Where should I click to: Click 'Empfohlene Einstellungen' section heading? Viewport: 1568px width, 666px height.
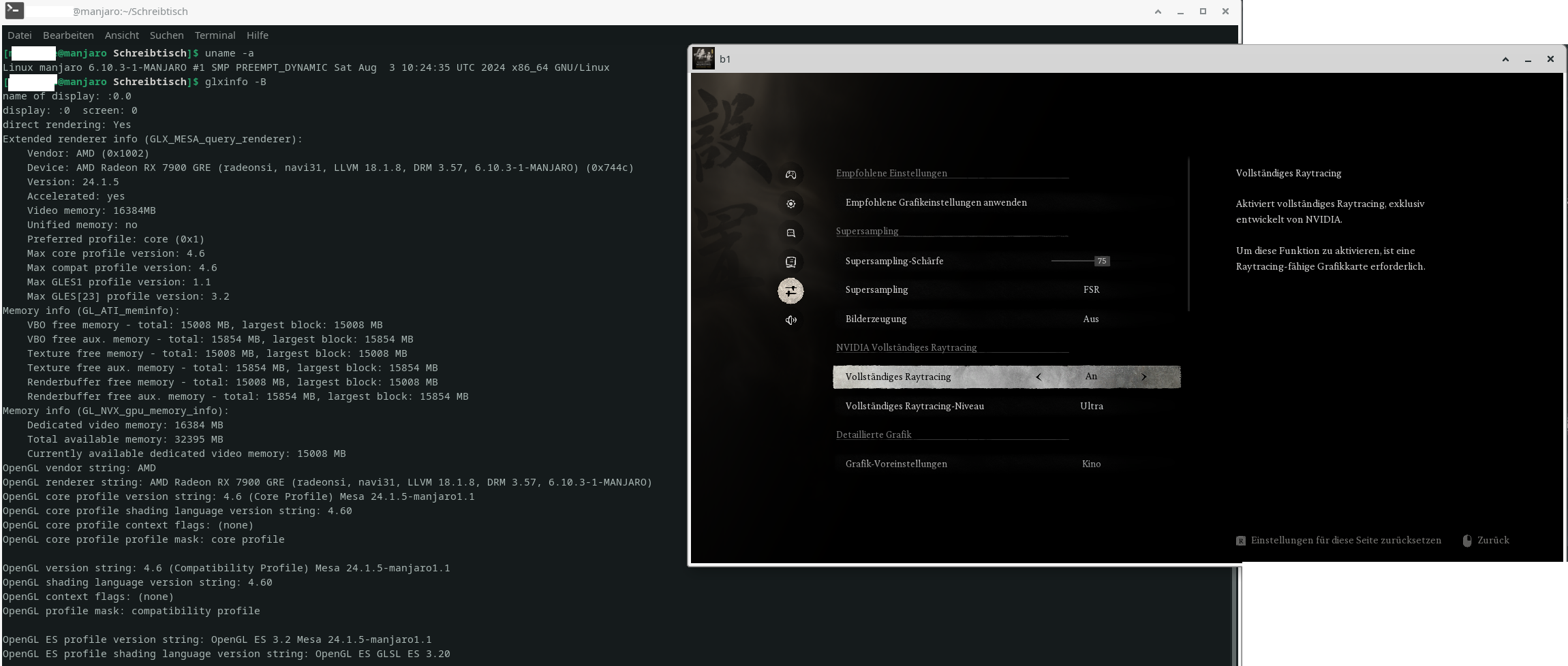[891, 173]
